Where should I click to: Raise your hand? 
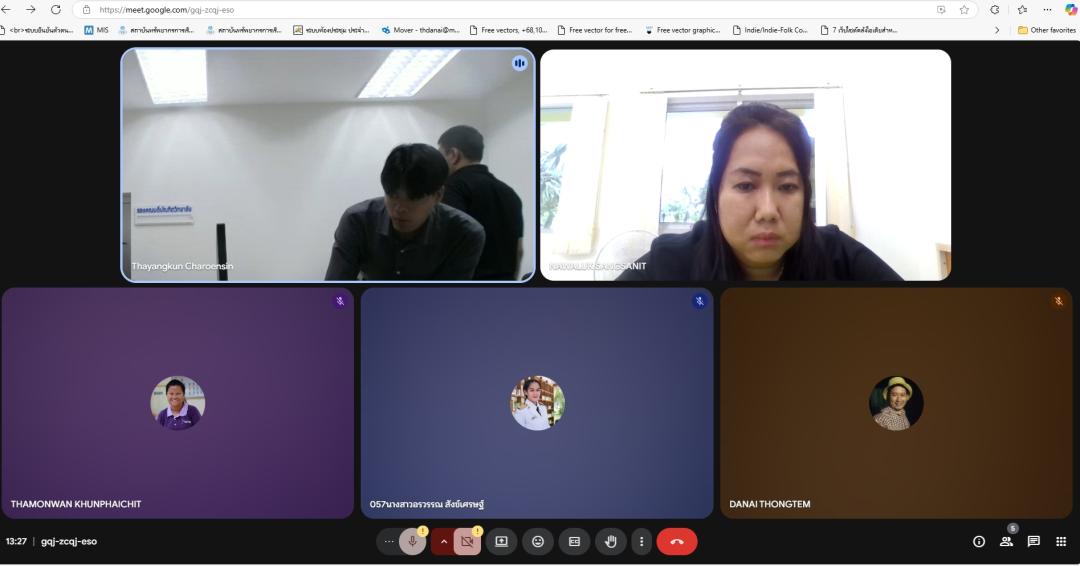(x=610, y=542)
